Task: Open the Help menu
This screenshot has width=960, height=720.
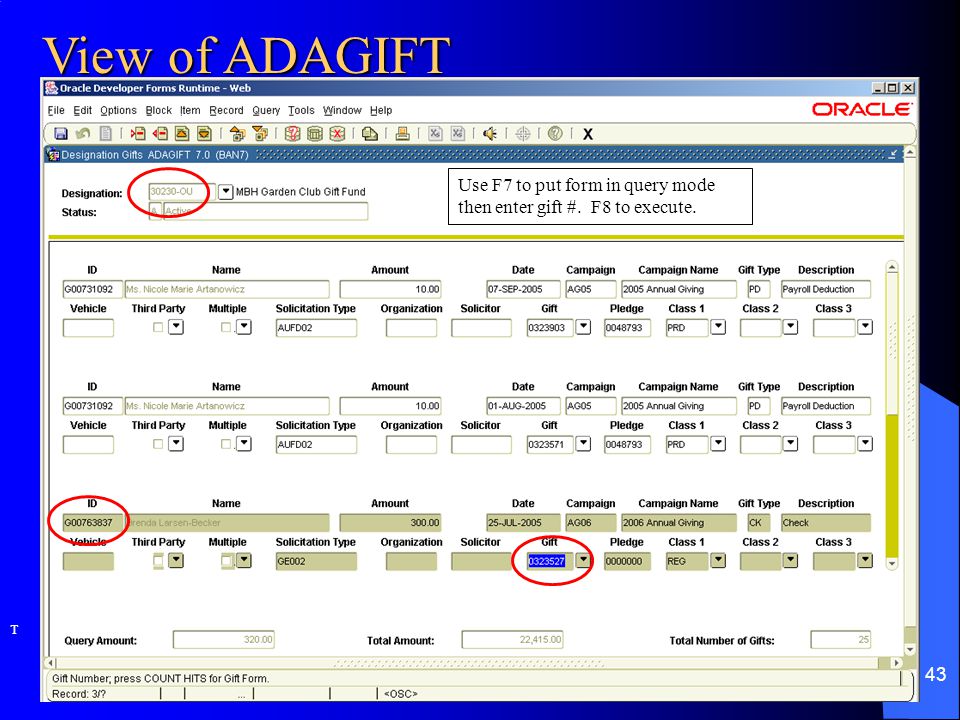Action: [381, 111]
